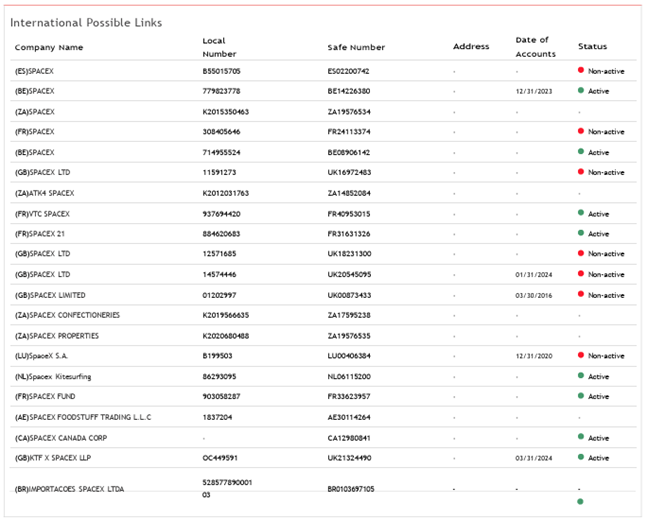This screenshot has height=521, width=648.
Task: Click local number K2015350463
Action: click(x=226, y=112)
